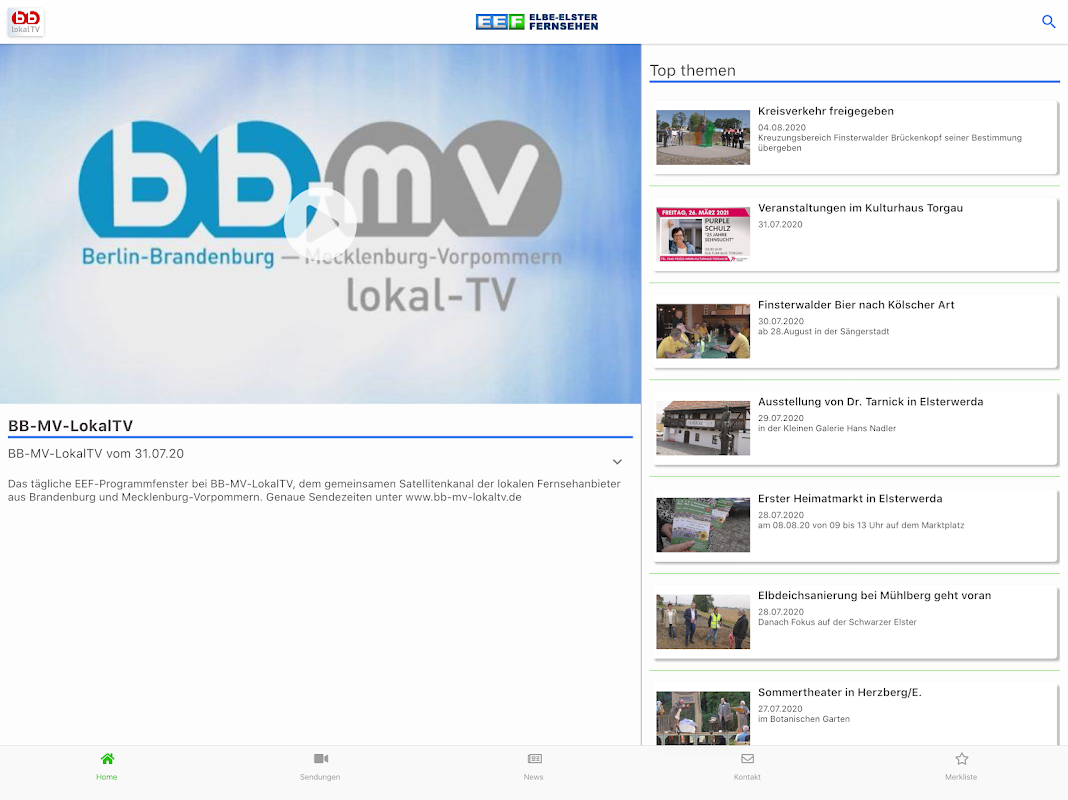The image size is (1068, 800).
Task: Expand the BB-MV-LokalTV description chevron
Action: [x=617, y=462]
